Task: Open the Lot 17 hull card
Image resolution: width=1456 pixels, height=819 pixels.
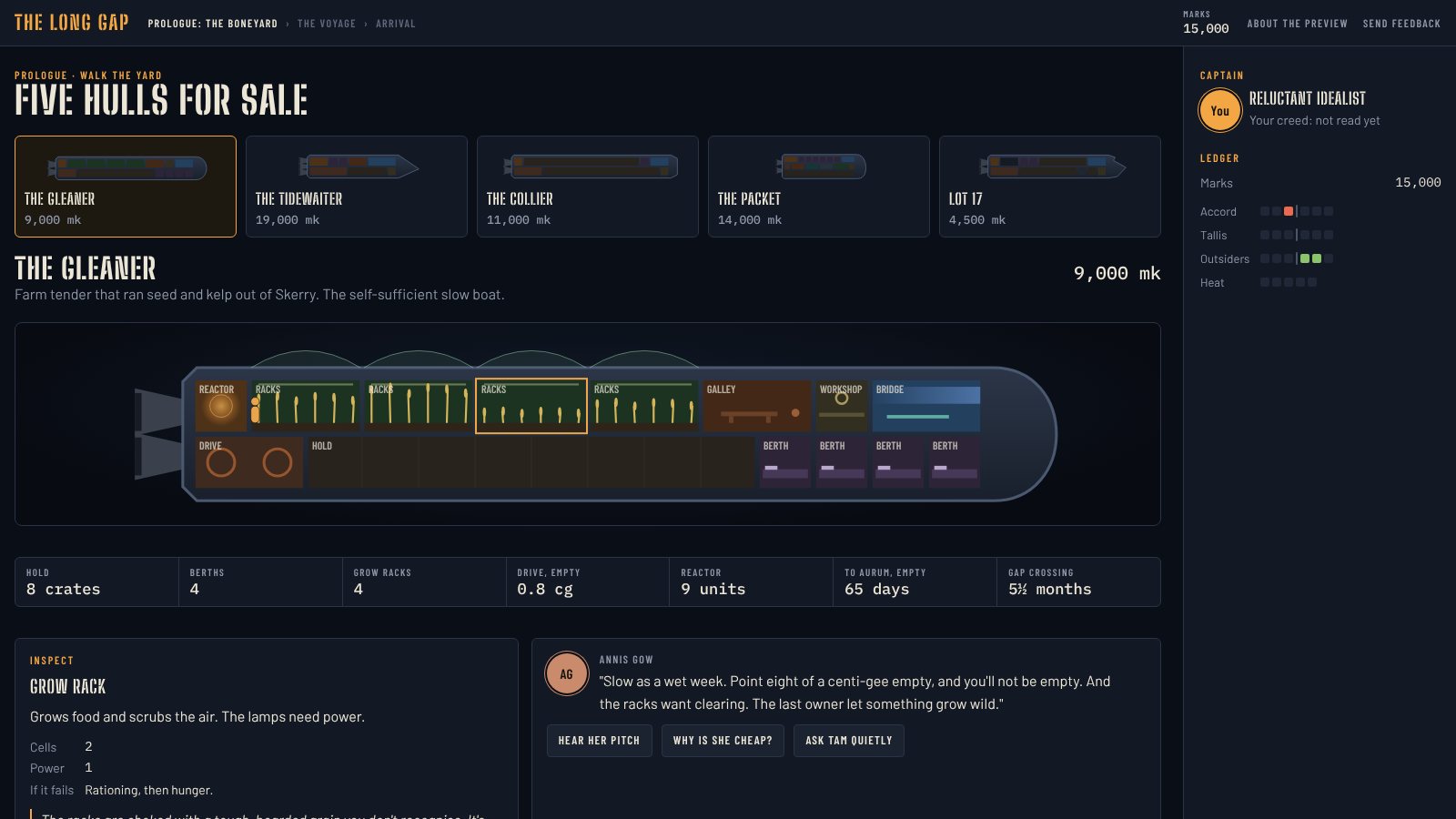Action: (x=1050, y=187)
